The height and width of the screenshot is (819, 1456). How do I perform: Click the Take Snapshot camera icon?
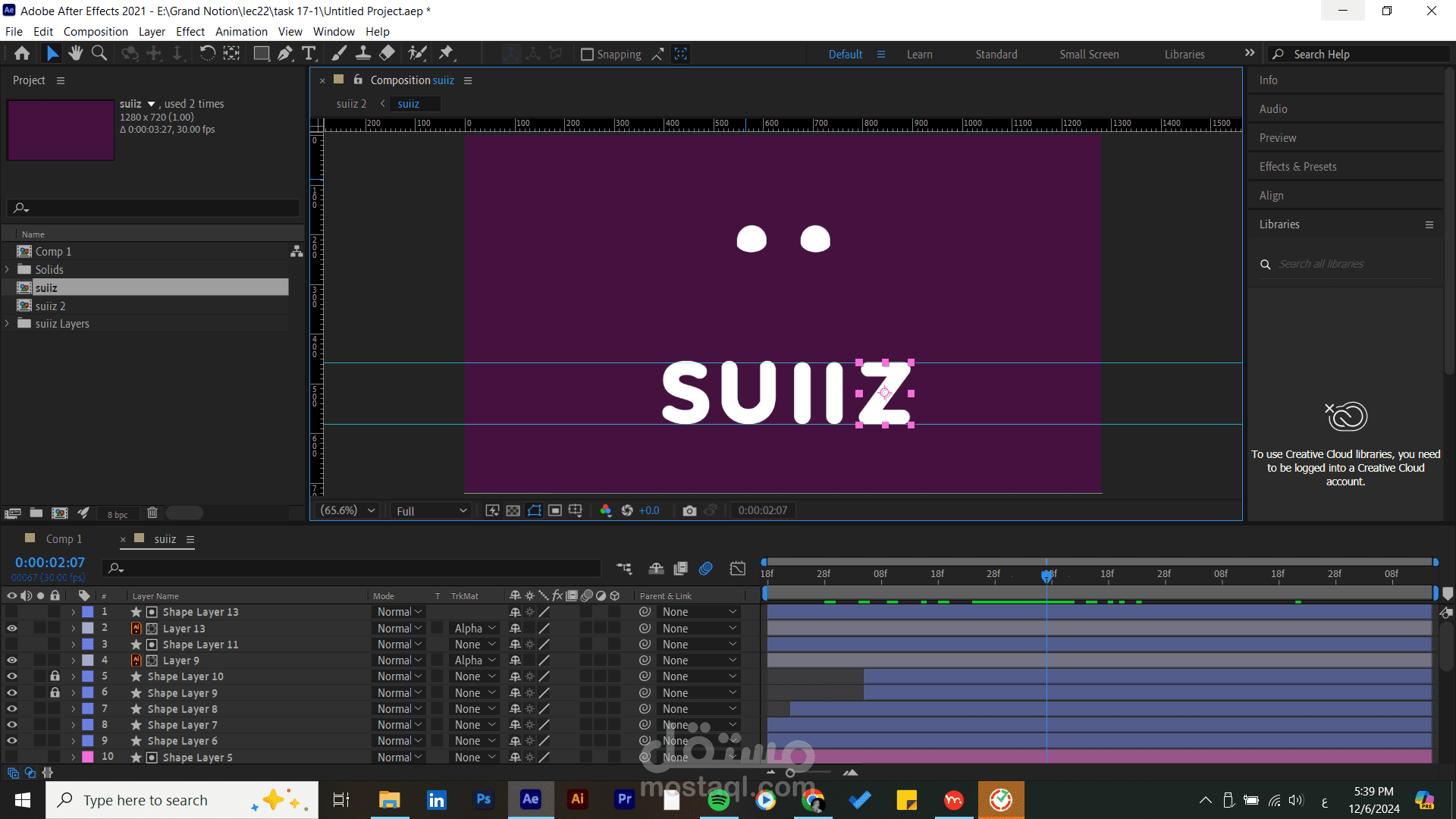click(x=689, y=510)
